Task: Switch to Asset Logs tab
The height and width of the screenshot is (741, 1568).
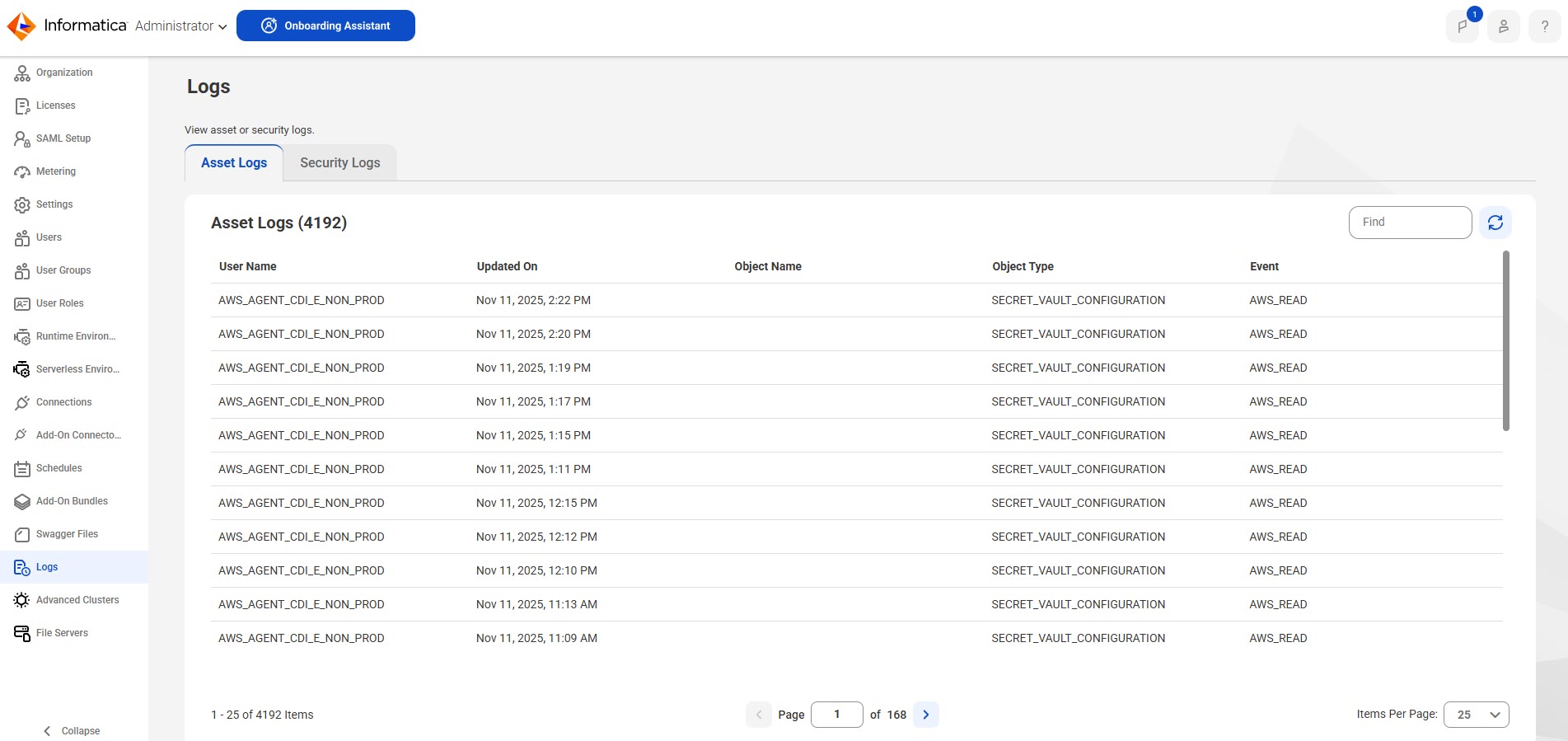Action: coord(234,163)
